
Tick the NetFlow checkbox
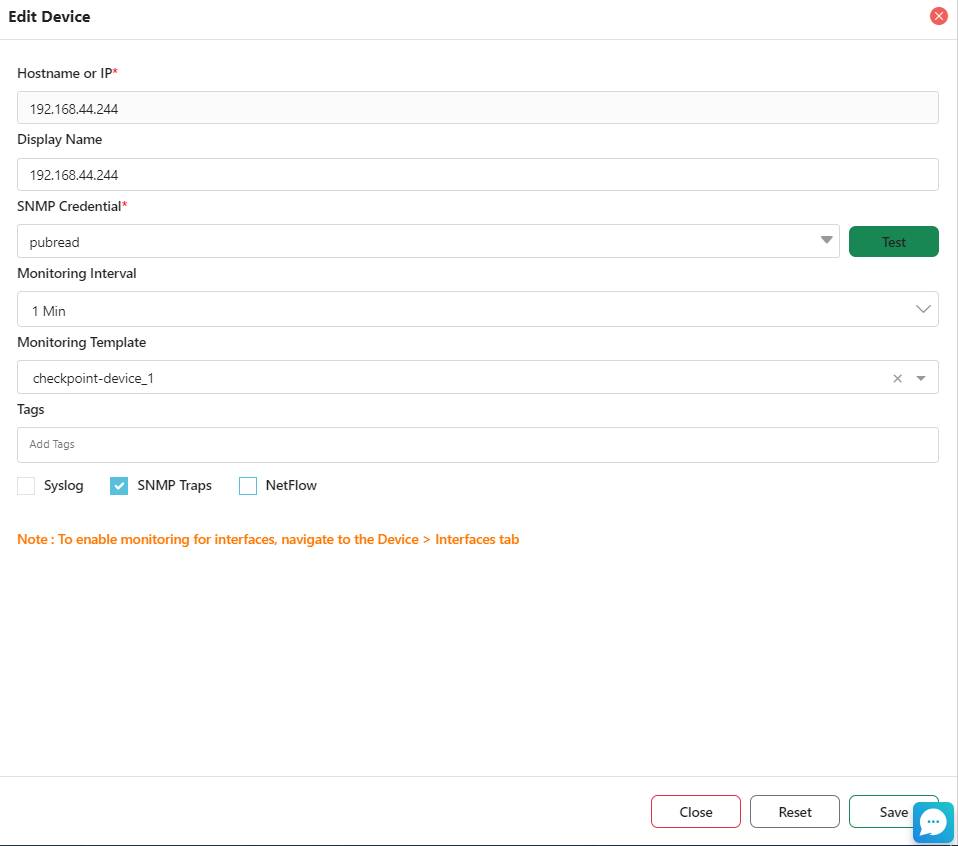click(247, 486)
